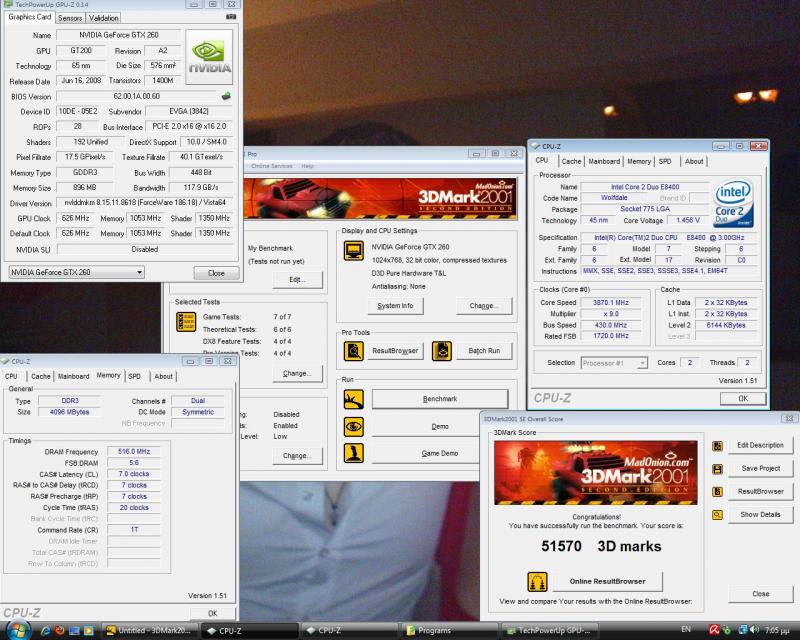Open the Processor #1 selection dropdown
Screen dimensions: 800x640
tap(614, 363)
